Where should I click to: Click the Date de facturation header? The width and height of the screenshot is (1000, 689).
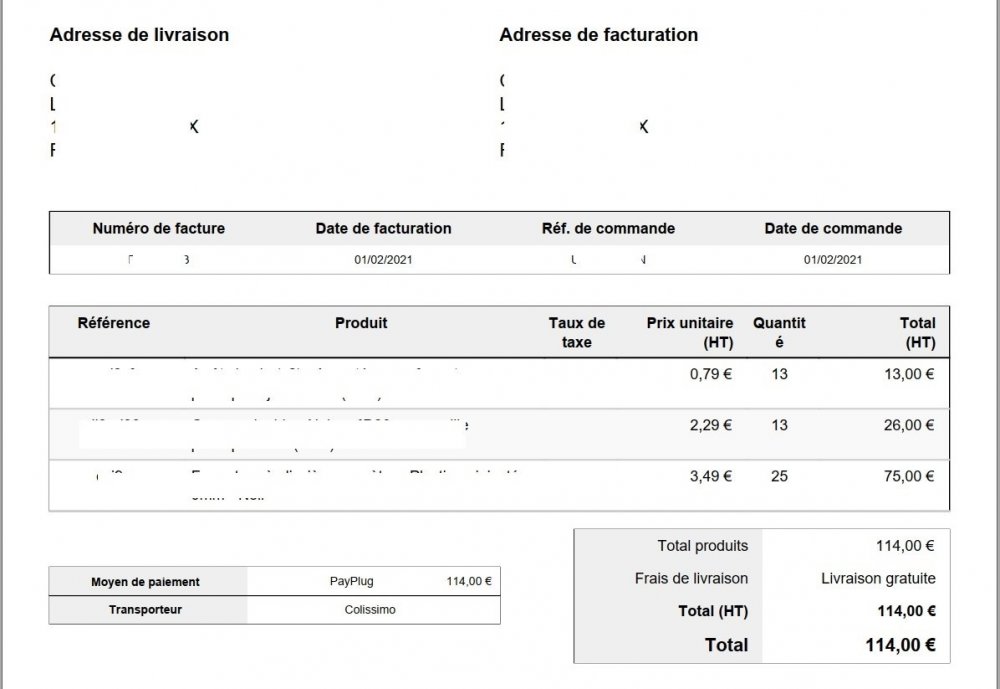pos(383,228)
